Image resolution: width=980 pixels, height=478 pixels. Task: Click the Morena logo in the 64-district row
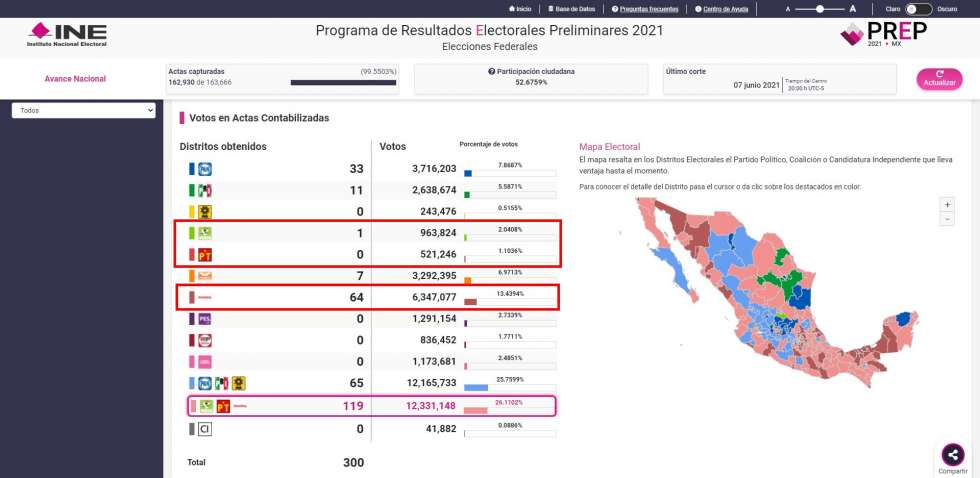[x=204, y=297]
